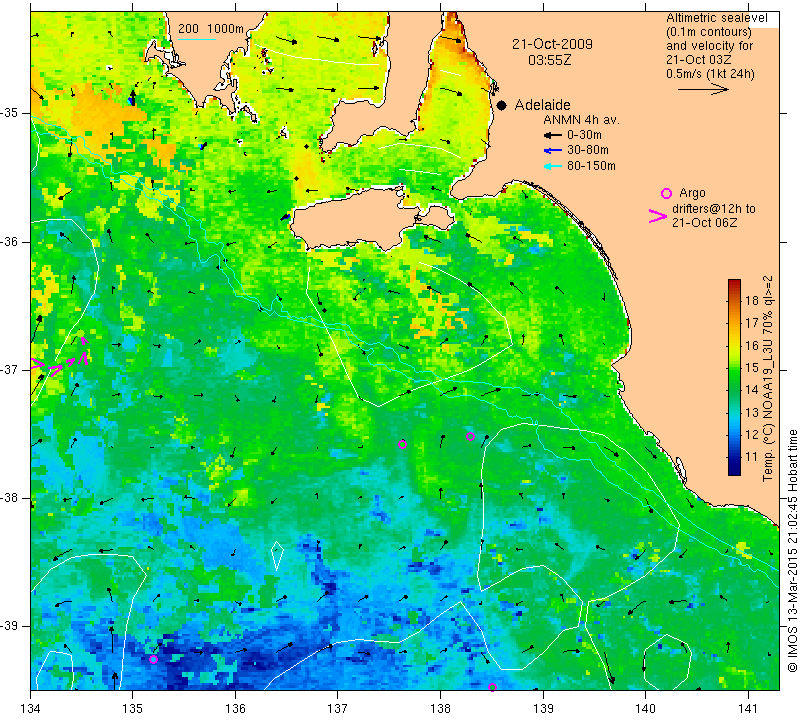
Task: Click the Temp. (°C) NOAA19_L3U colorbar title
Action: pyautogui.click(x=768, y=378)
